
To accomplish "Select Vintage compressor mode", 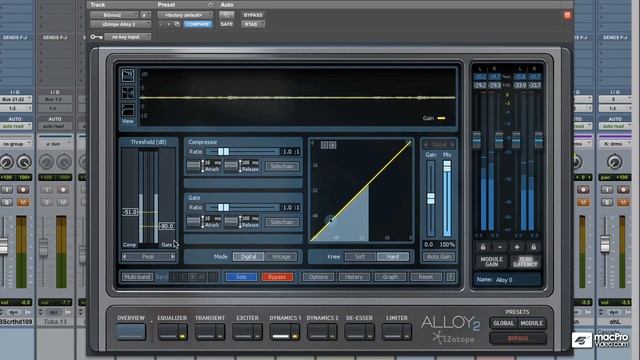I will [x=281, y=257].
